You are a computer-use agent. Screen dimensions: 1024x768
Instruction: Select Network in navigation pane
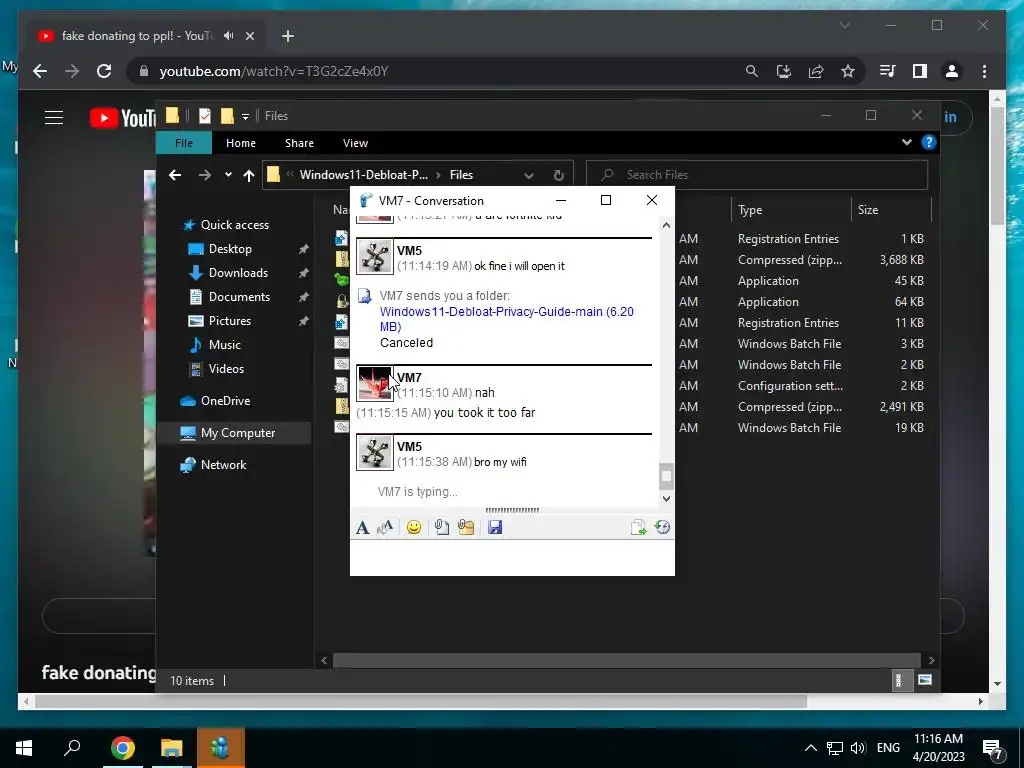coord(223,465)
